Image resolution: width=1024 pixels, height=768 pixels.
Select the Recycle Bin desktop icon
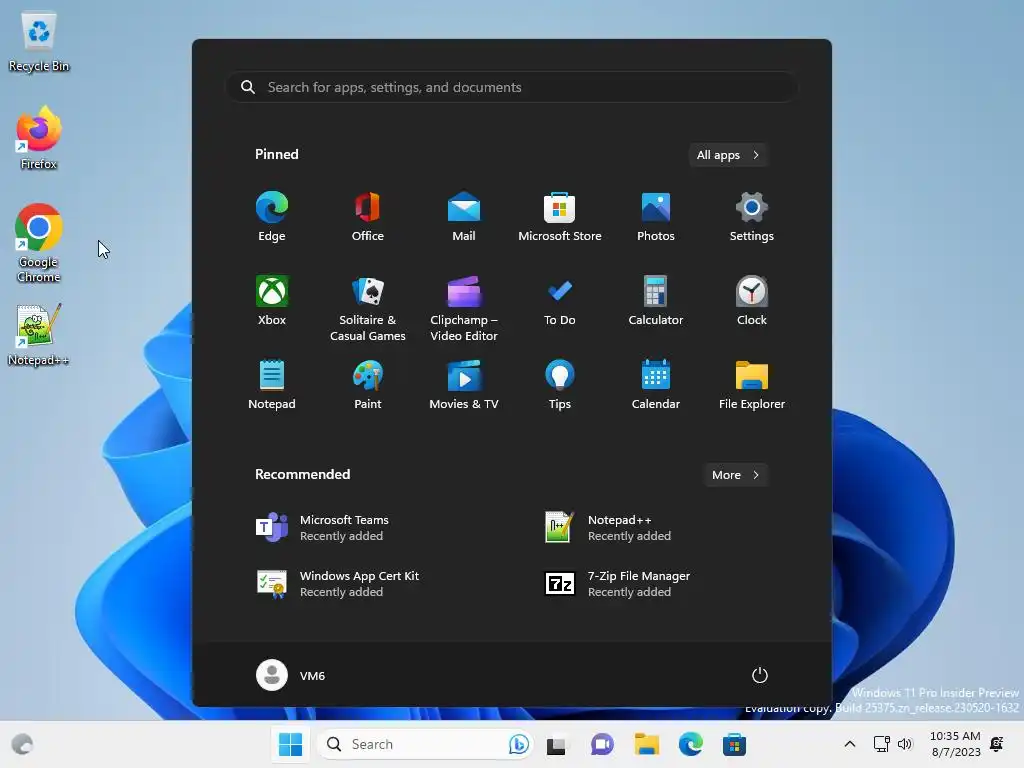39,42
